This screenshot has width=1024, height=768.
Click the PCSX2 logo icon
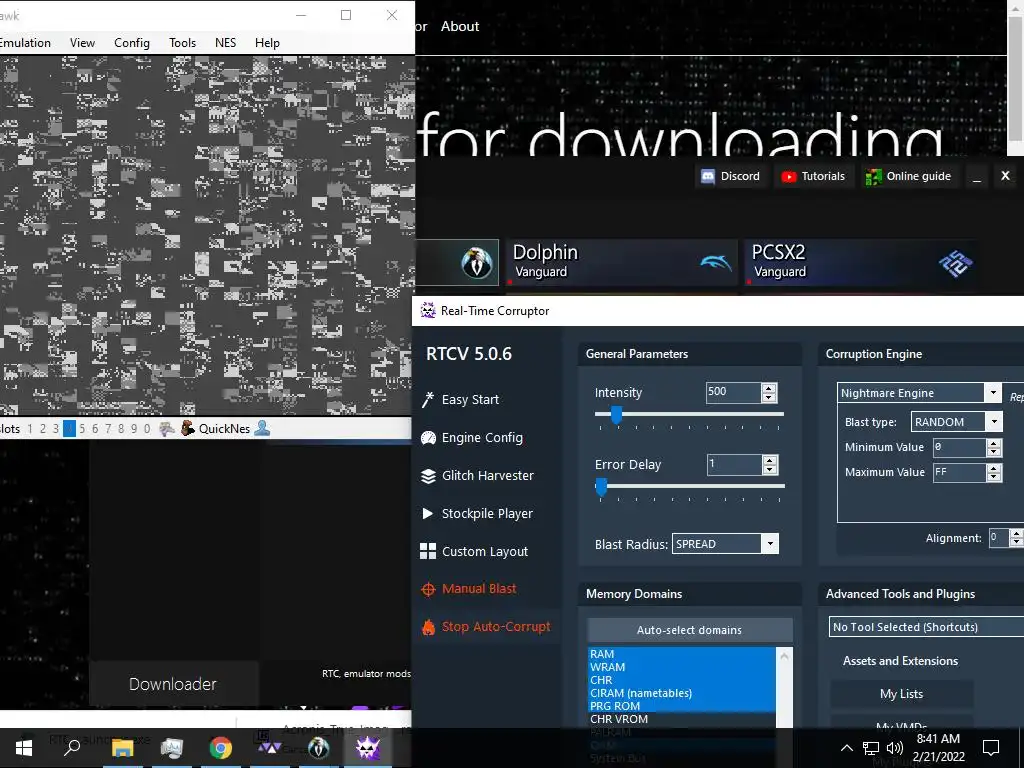tap(955, 263)
